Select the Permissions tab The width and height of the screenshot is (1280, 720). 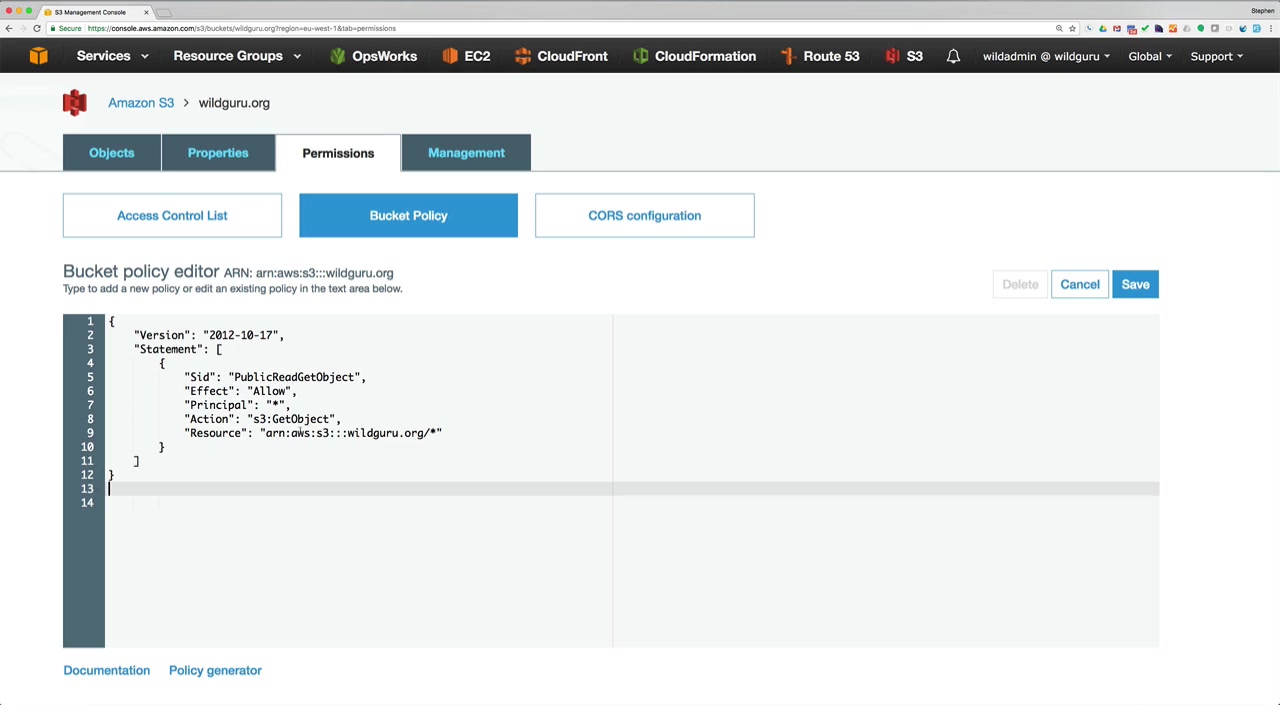tap(338, 153)
